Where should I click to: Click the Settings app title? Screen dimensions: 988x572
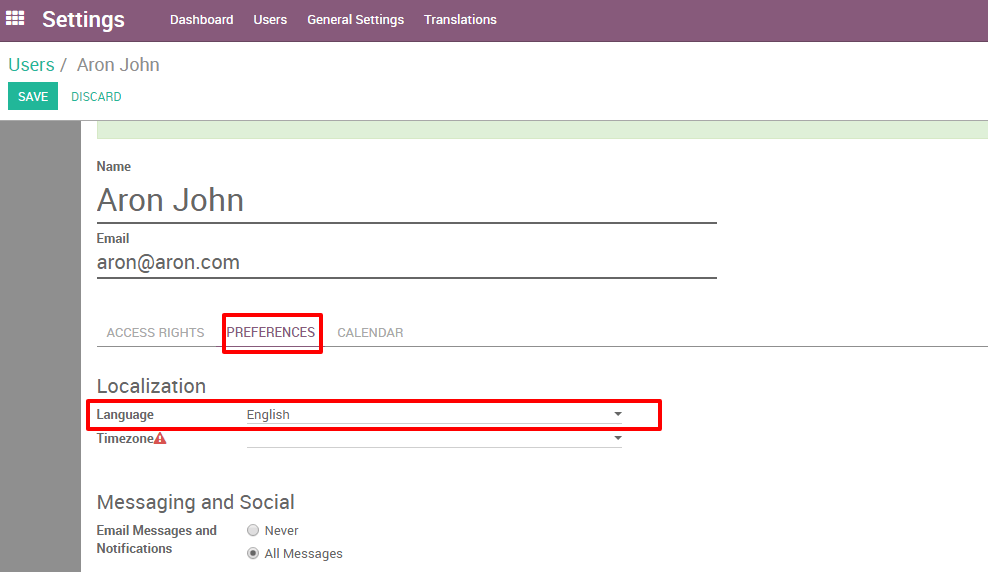click(83, 20)
